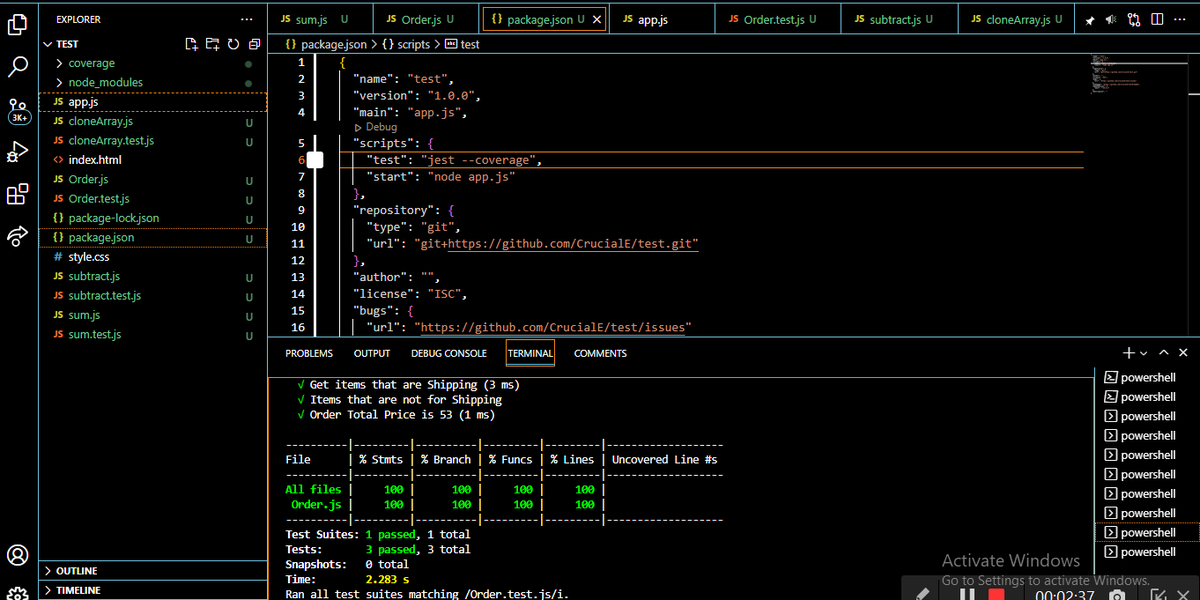This screenshot has width=1200, height=600.
Task: Open Explorer views and more actions menu
Action: click(247, 20)
